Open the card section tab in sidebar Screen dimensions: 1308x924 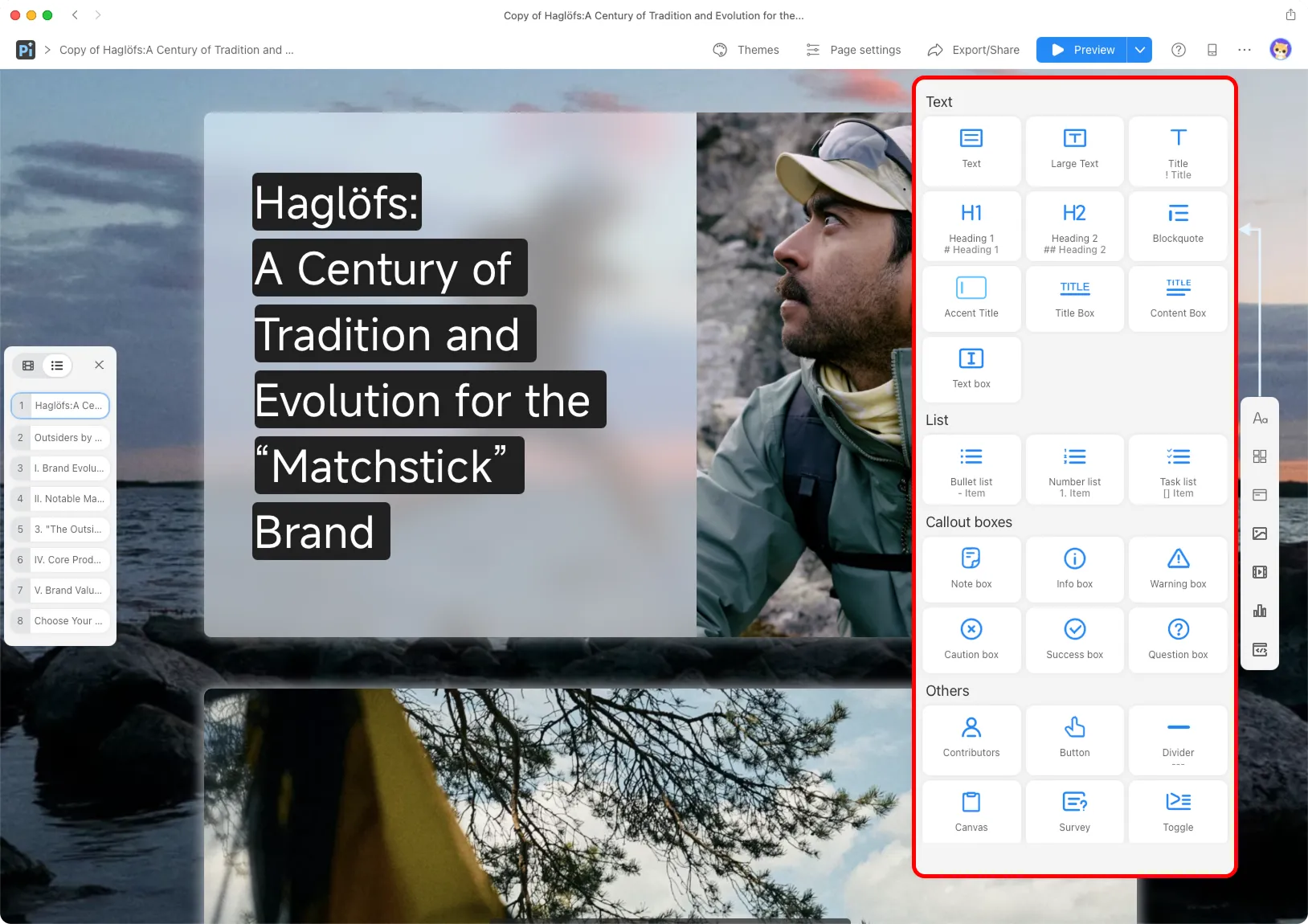point(1260,495)
